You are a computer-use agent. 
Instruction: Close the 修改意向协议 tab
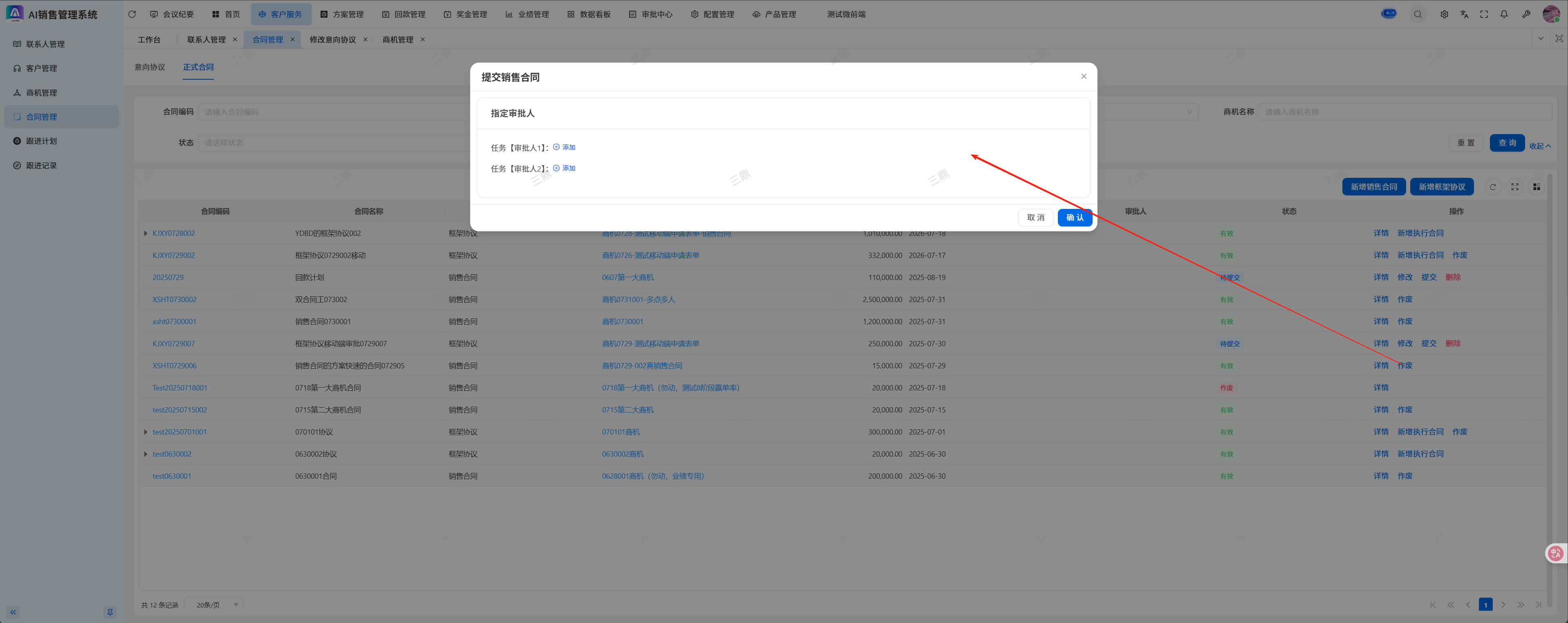365,40
